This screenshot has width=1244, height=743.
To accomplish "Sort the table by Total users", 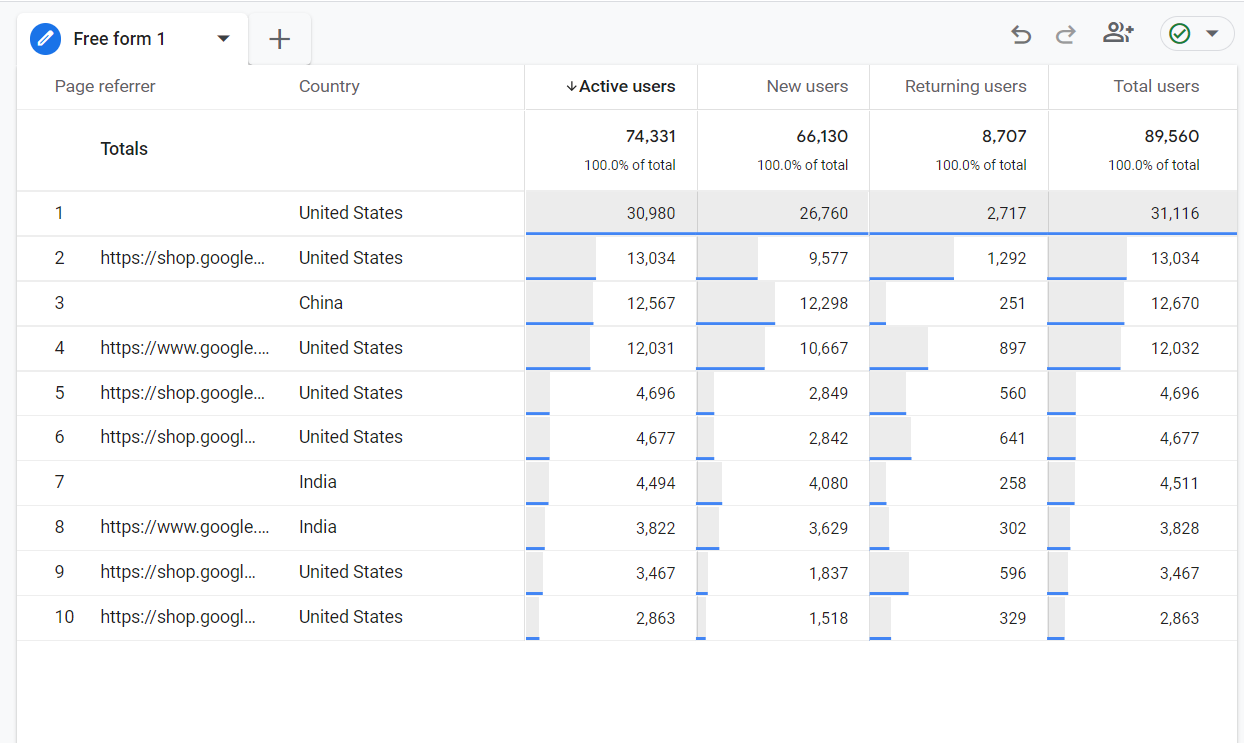I will (x=1156, y=86).
